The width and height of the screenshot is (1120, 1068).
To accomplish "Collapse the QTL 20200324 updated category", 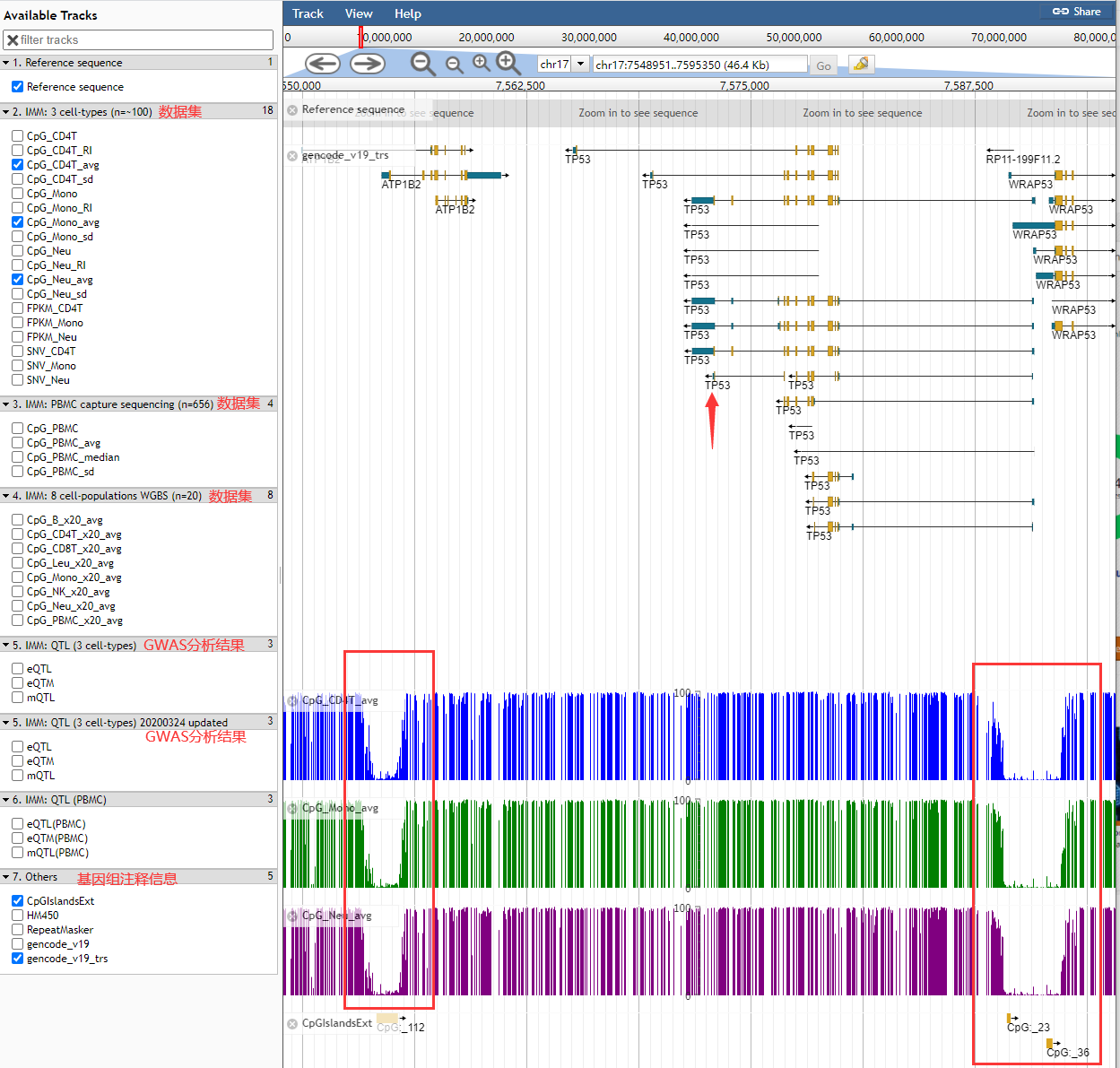I will [138, 723].
